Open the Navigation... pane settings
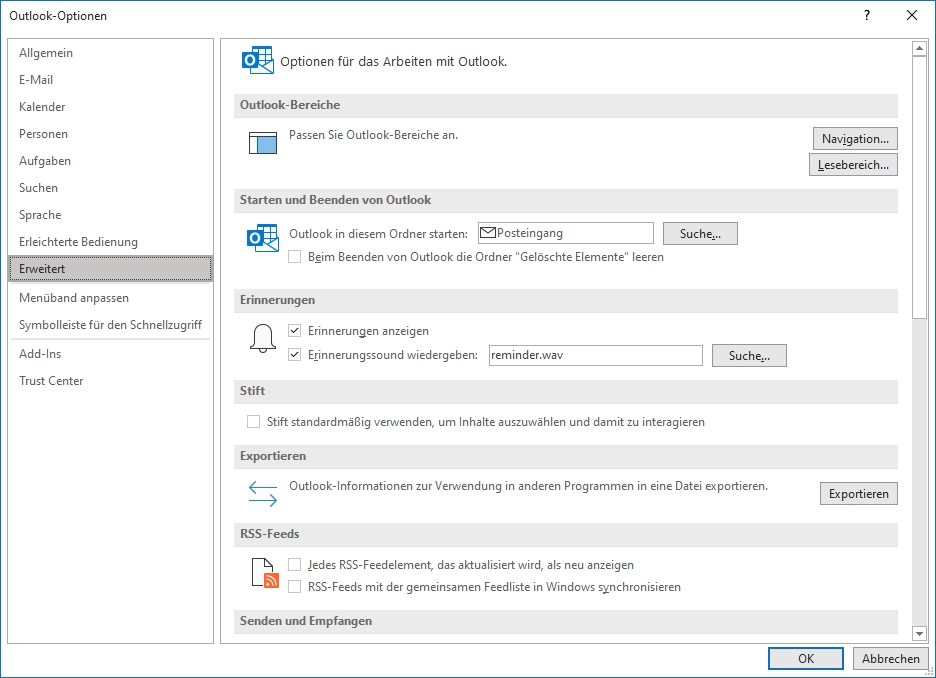This screenshot has height=678, width=936. point(853,139)
